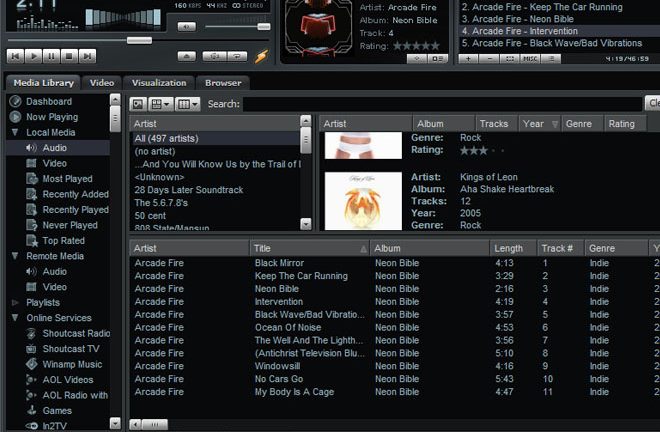Open Shoutcast Radio service
Screen dimensions: 660x432
(76, 333)
